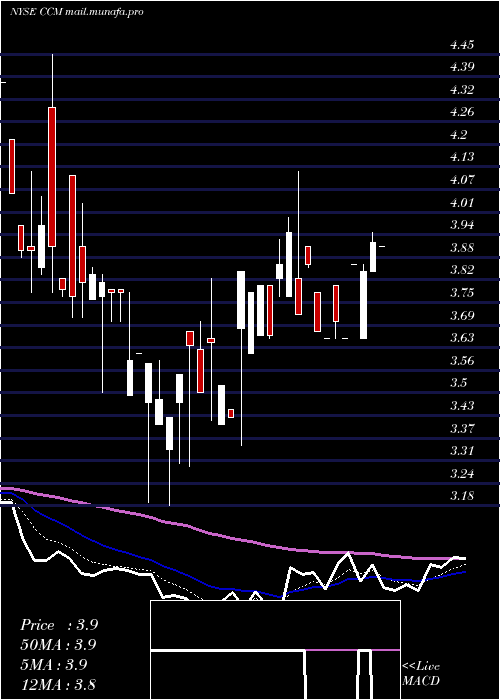Click the NYSE CCM mail.munafa.pro chart title
Viewport: 500px width, 700px height.
click(76, 12)
